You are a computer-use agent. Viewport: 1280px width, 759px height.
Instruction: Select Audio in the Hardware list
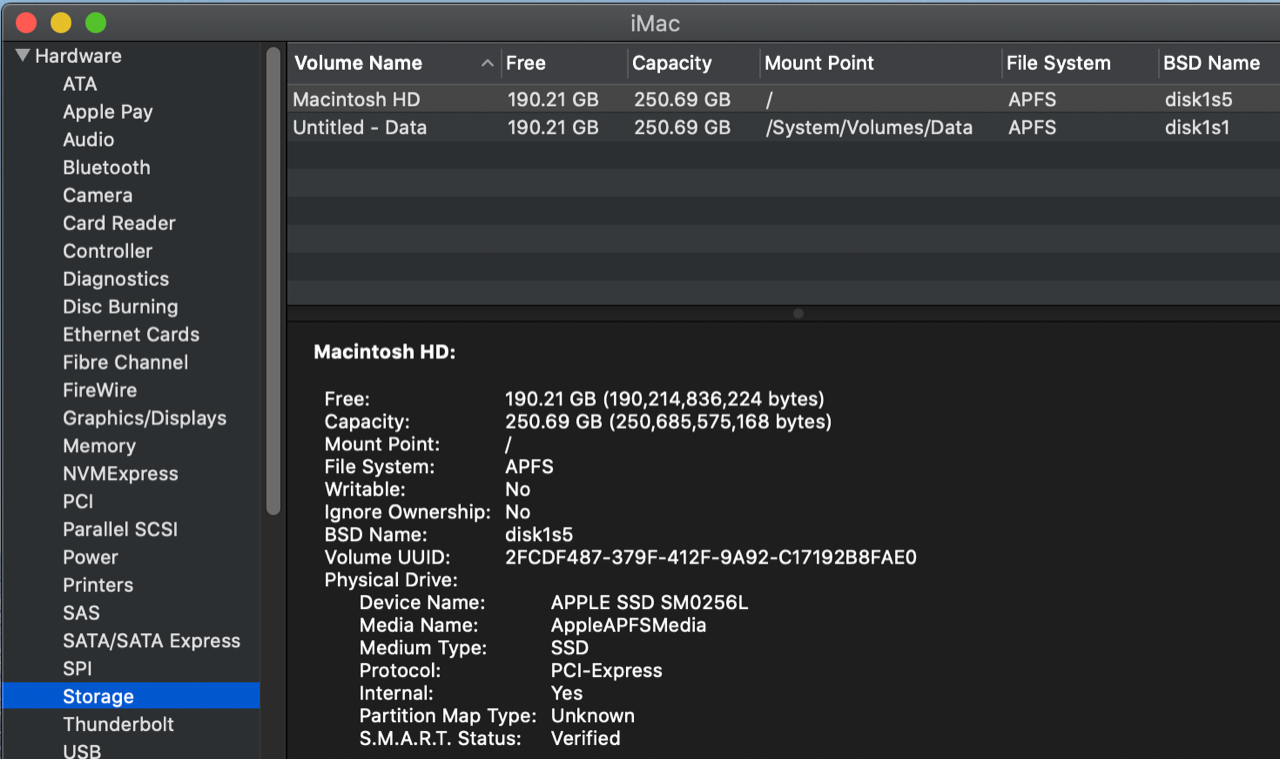(x=88, y=140)
